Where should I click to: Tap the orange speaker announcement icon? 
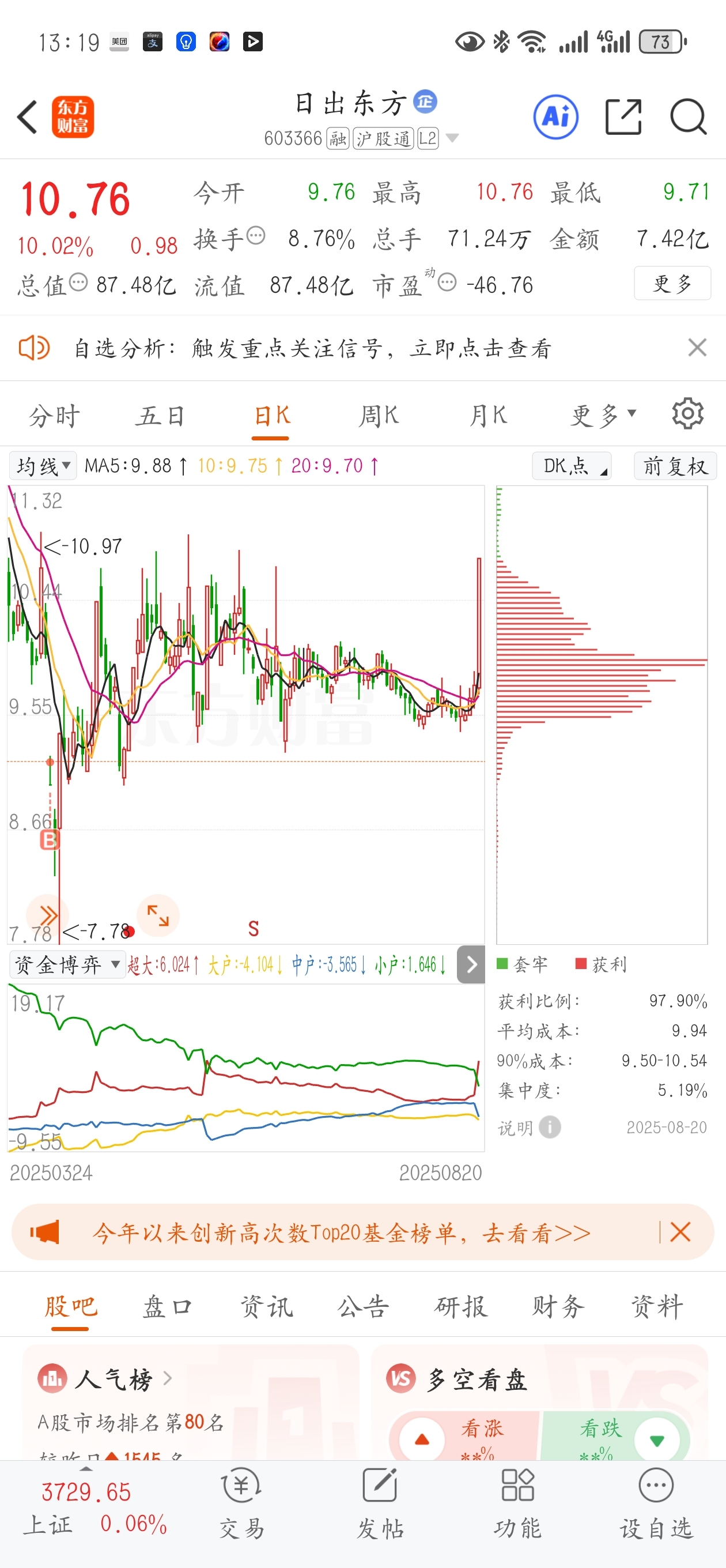point(34,348)
